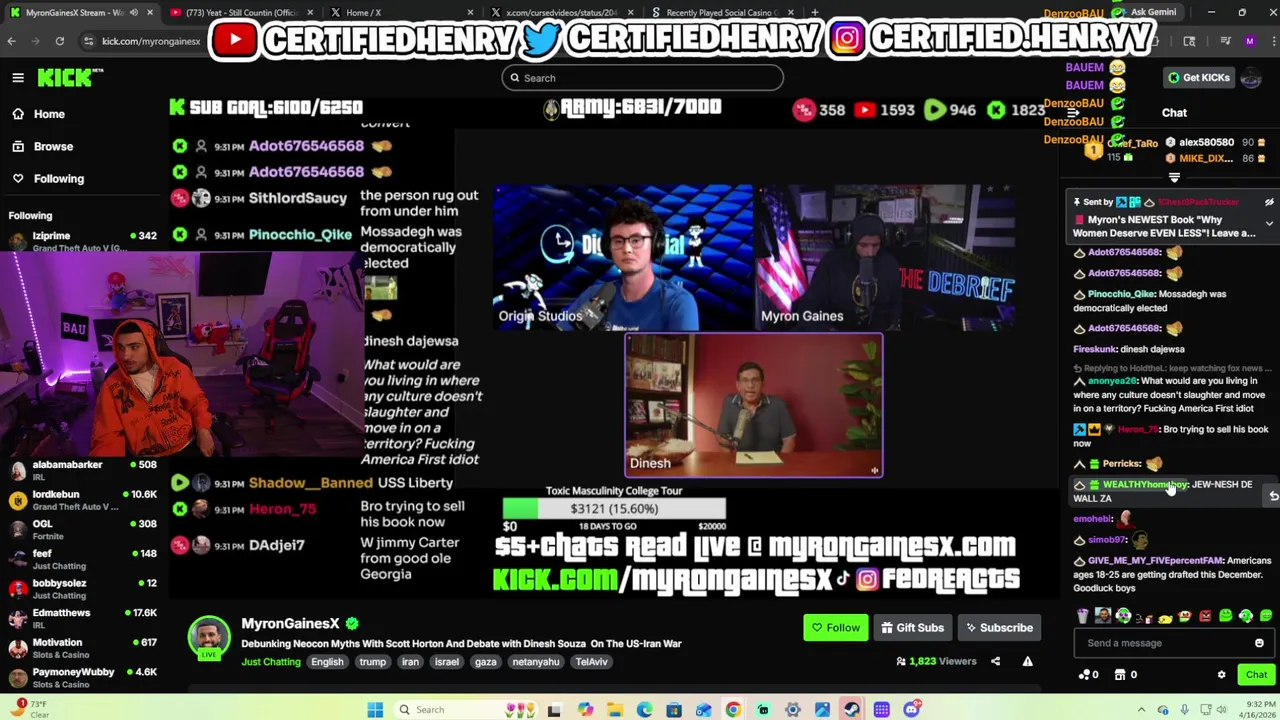Click username Fireskunk in chat panel
This screenshot has width=1280, height=720.
point(1095,350)
